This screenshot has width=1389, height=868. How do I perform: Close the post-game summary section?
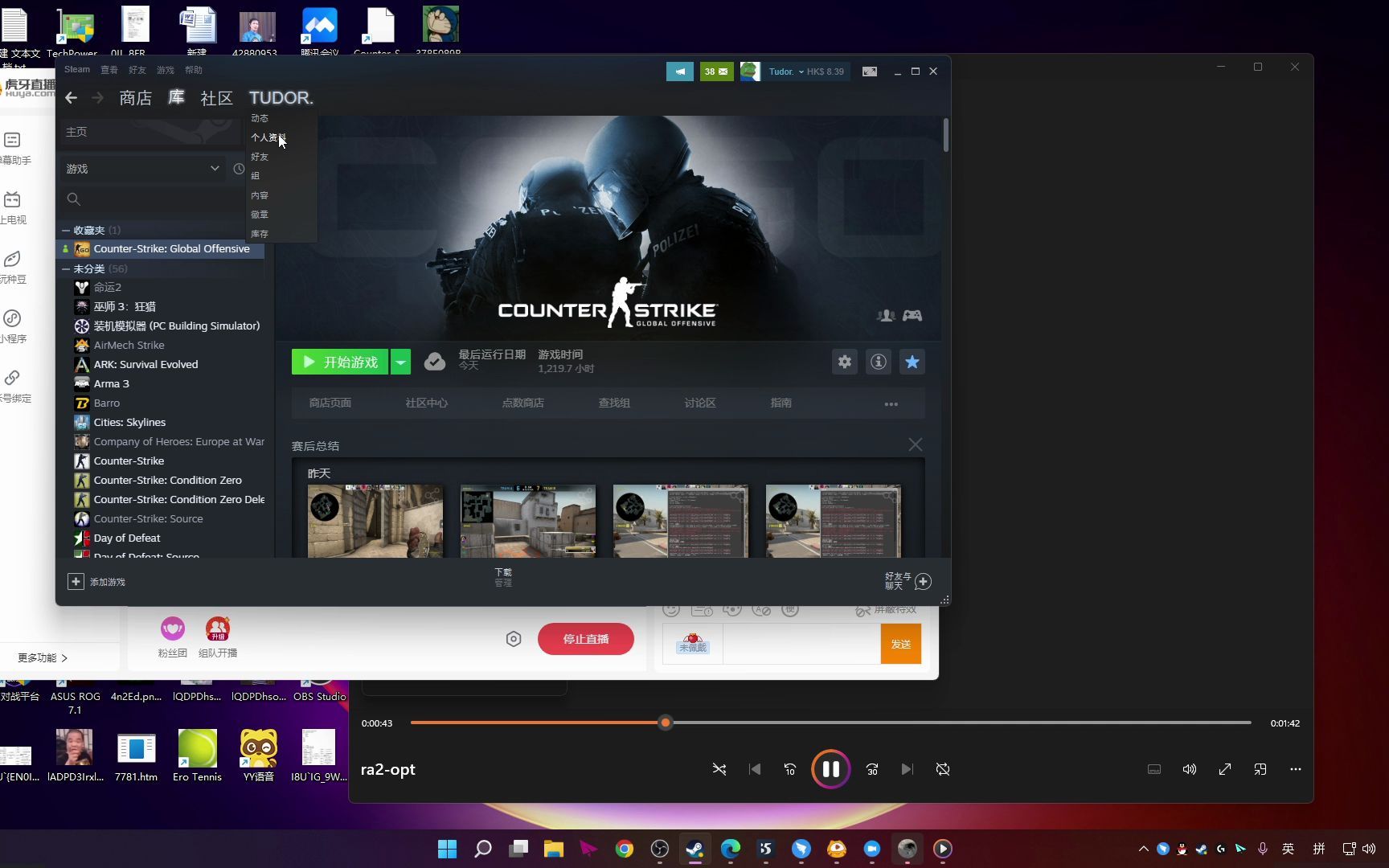pyautogui.click(x=916, y=444)
